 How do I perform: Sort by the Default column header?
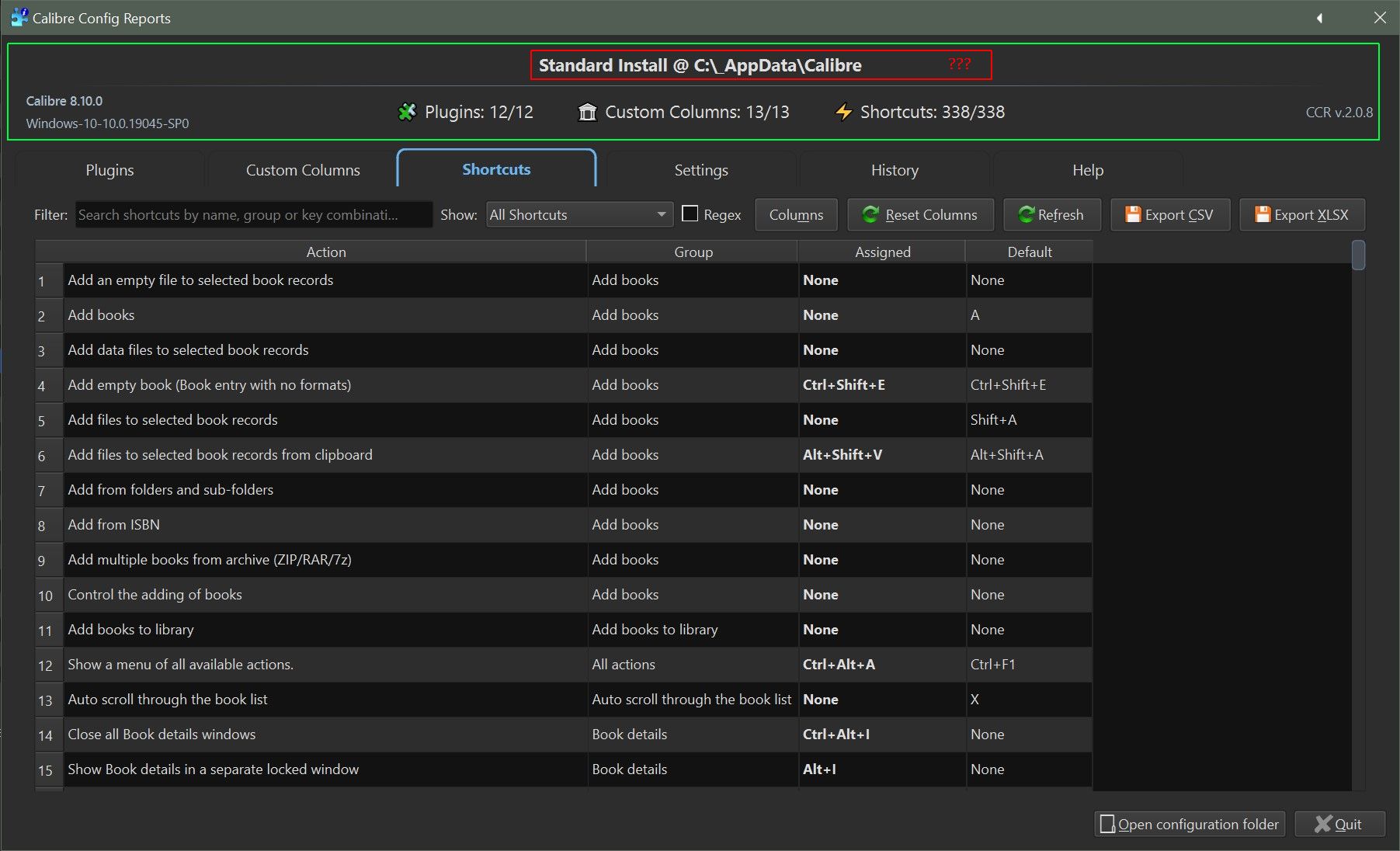(1029, 252)
